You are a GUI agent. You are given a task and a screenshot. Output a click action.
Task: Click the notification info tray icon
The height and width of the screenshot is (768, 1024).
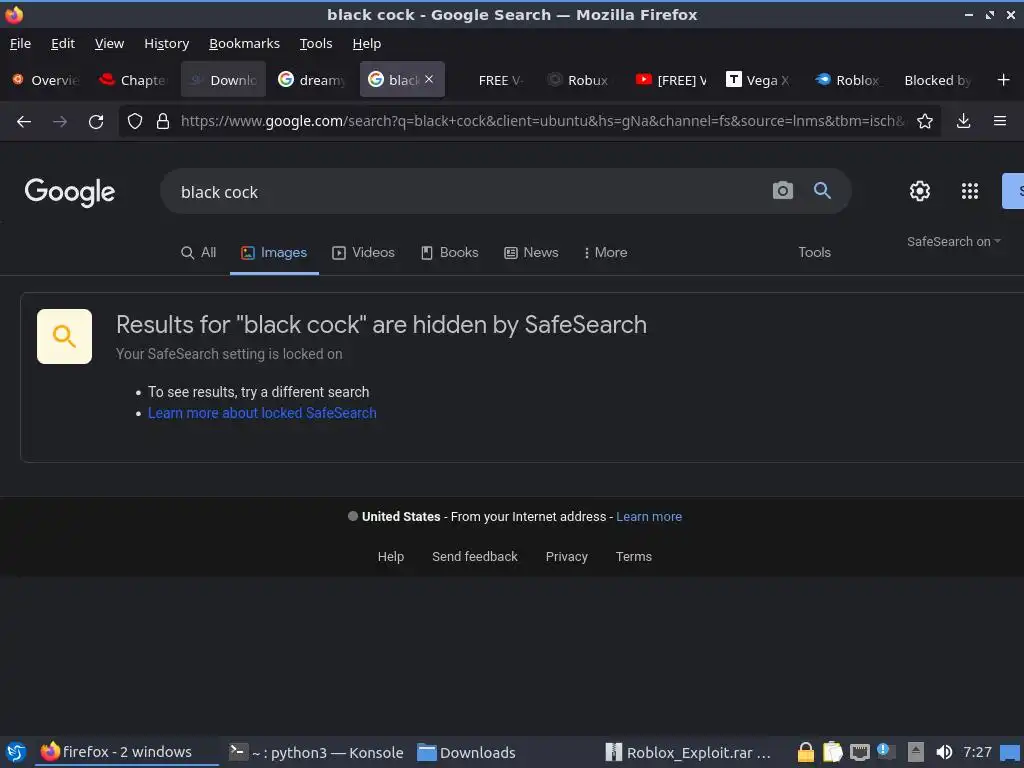click(886, 752)
